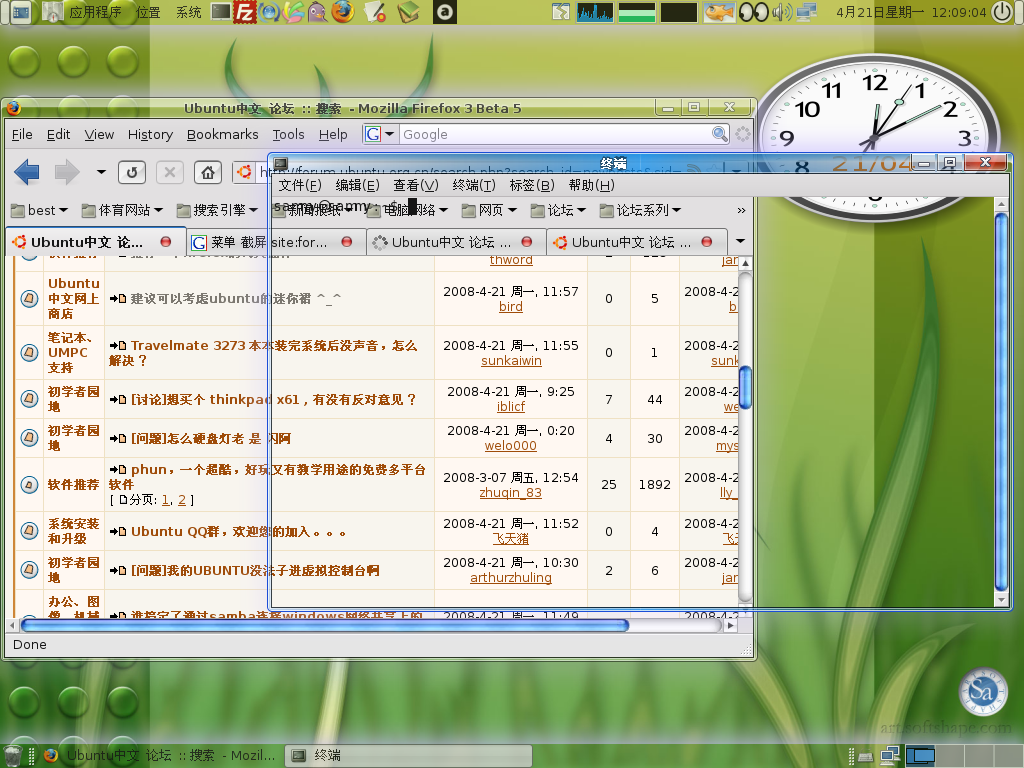Open Firefox Bookmarks menu
The width and height of the screenshot is (1024, 768).
pyautogui.click(x=223, y=134)
